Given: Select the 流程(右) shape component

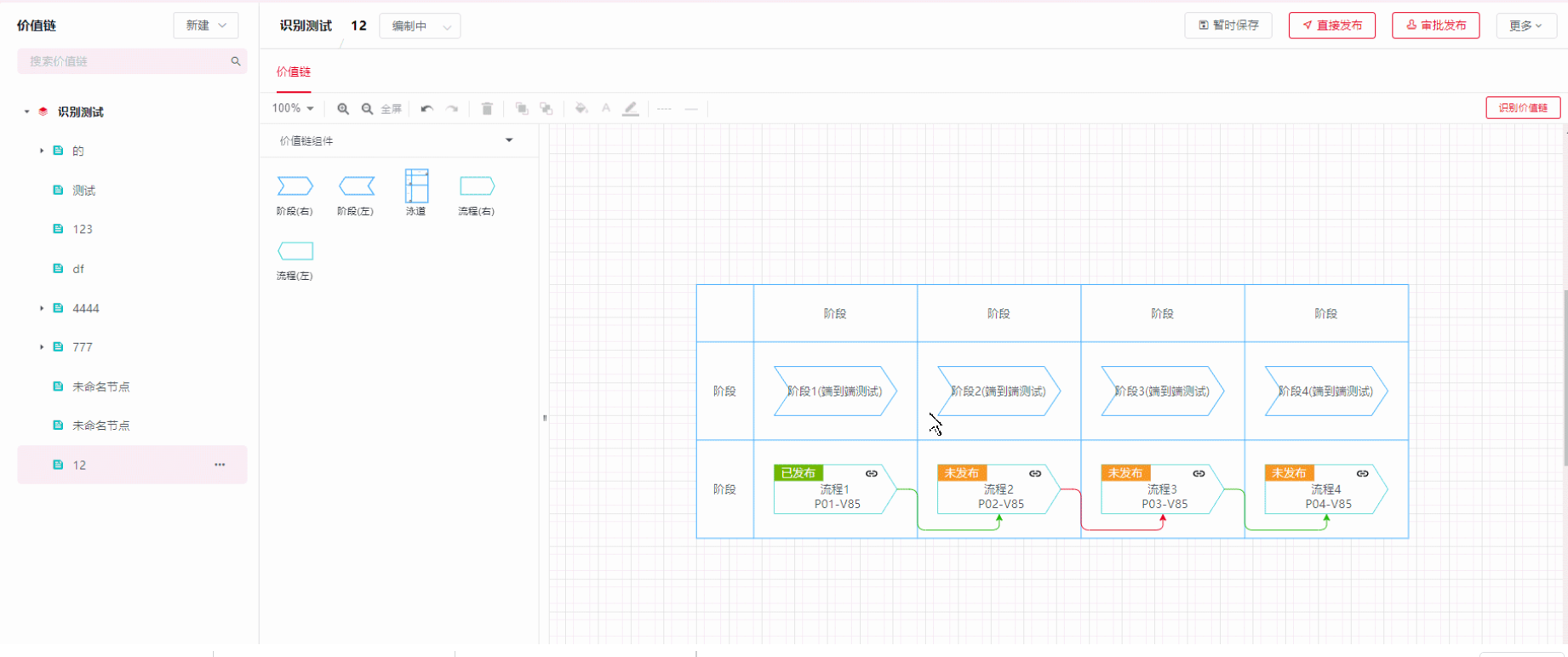Looking at the screenshot, I should tap(477, 194).
